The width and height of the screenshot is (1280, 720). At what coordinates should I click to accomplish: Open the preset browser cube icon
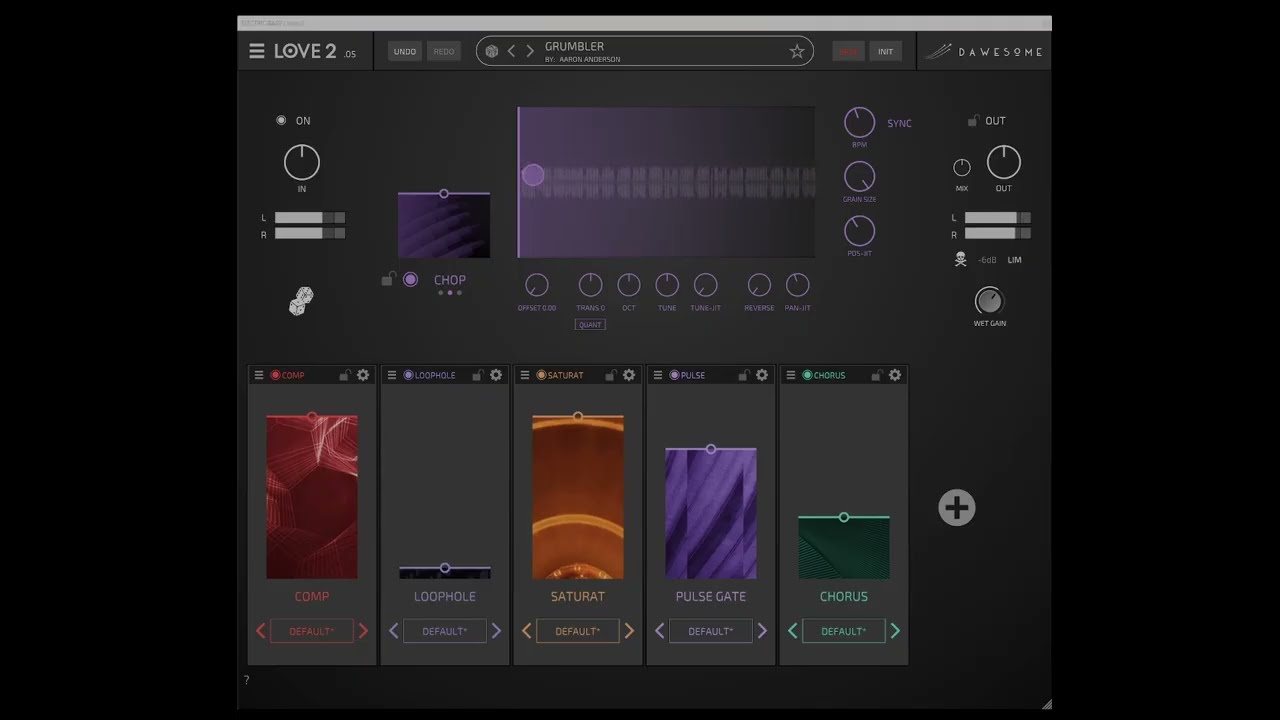click(491, 51)
